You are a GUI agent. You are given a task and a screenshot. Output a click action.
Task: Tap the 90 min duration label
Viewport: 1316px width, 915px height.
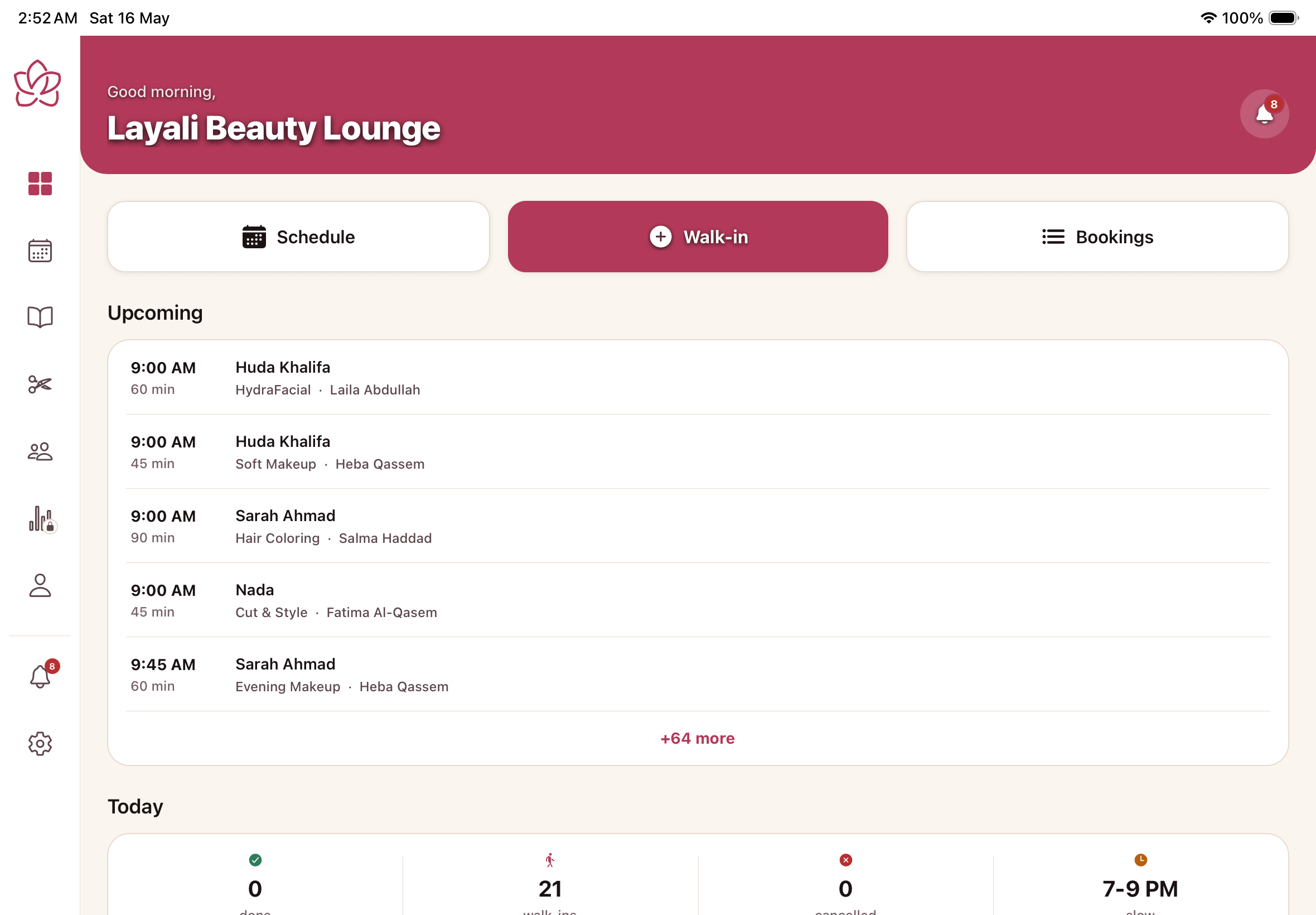152,538
